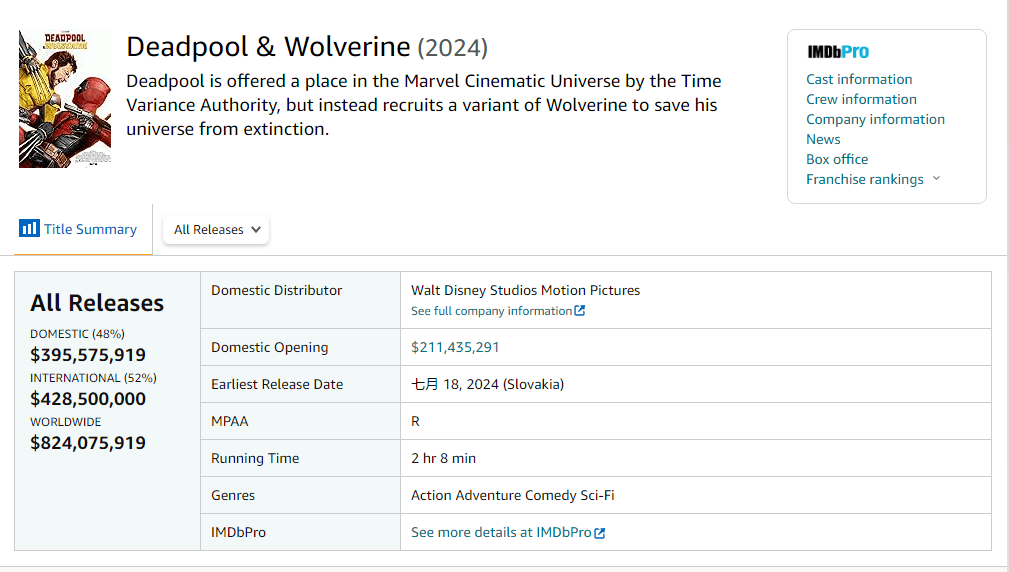
Task: Open the All Releases dropdown
Action: click(216, 230)
